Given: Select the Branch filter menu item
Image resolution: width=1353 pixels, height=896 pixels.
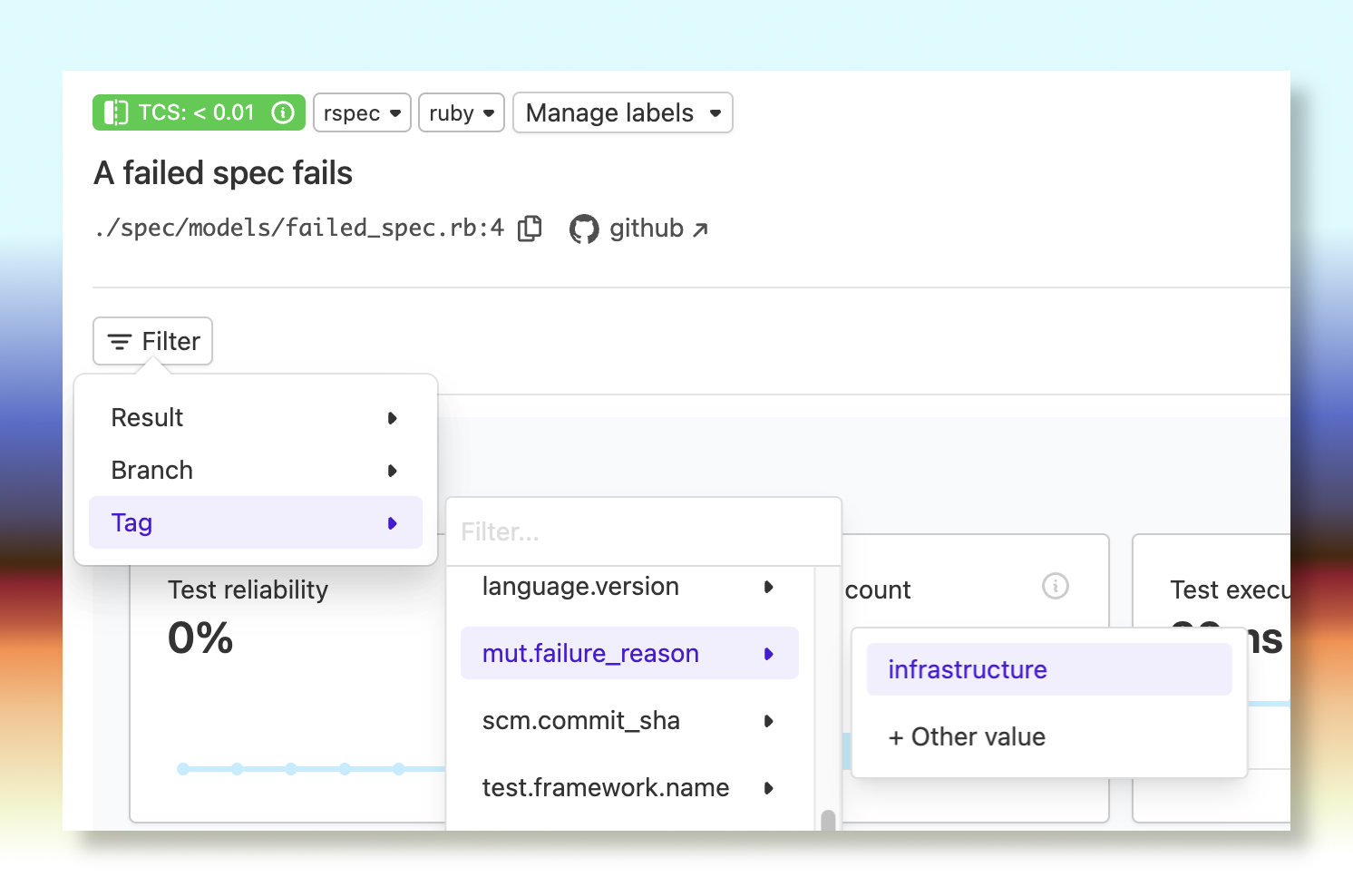Looking at the screenshot, I should [x=256, y=470].
